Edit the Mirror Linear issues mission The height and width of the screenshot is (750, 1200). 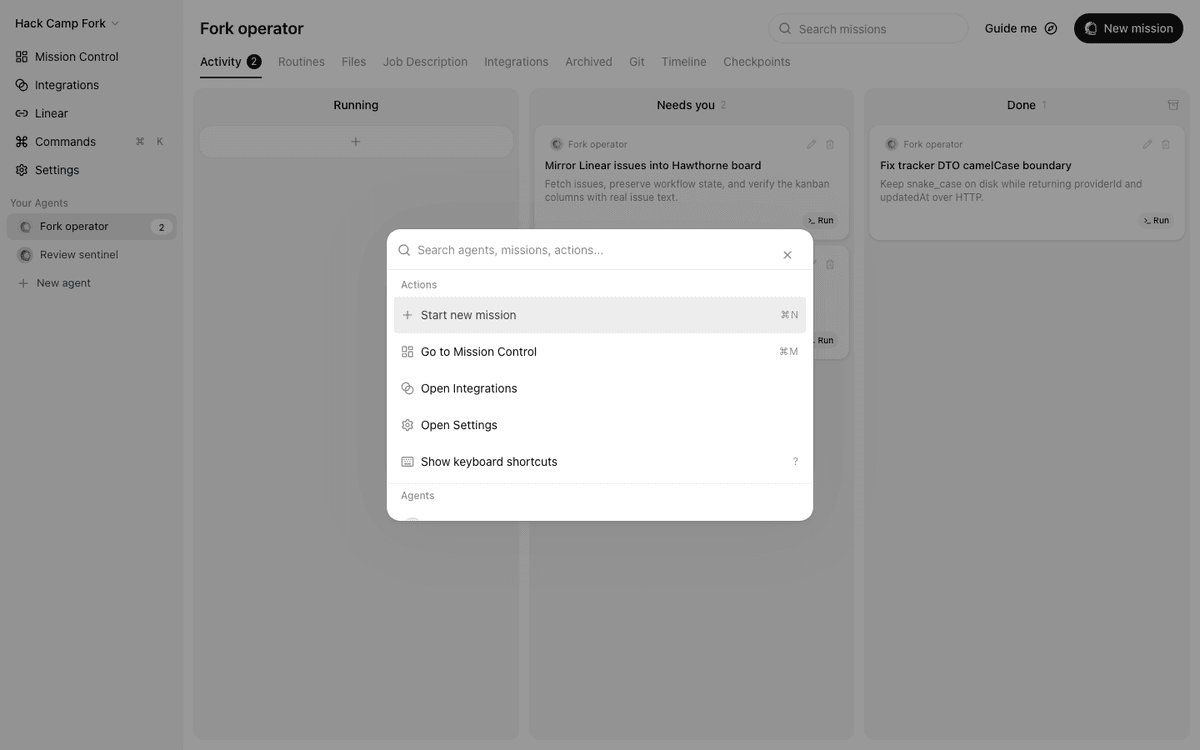pyautogui.click(x=811, y=144)
